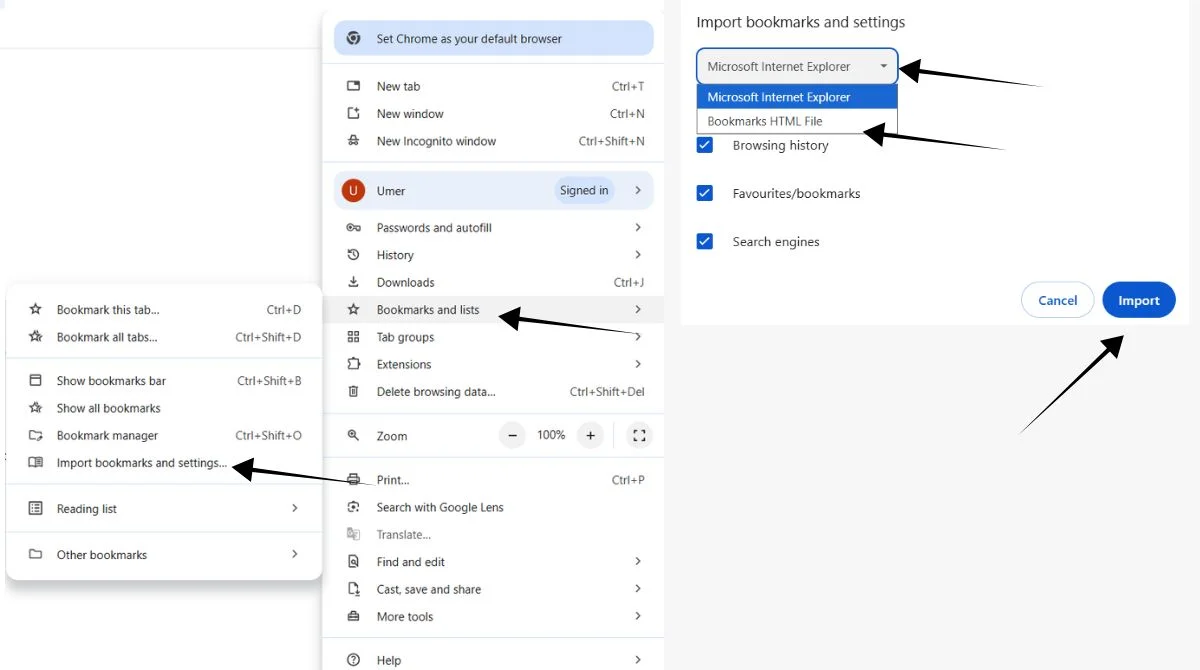Click the Show all bookmarks star icon
This screenshot has width=1200, height=670.
pos(36,408)
